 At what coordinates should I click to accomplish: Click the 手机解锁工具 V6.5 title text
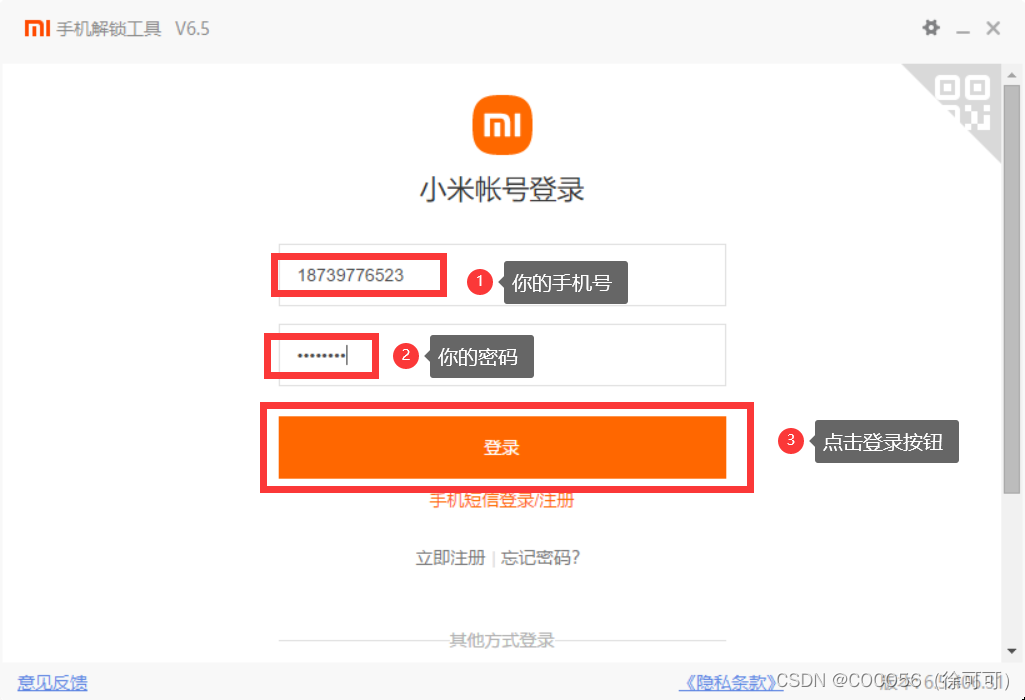(x=133, y=29)
